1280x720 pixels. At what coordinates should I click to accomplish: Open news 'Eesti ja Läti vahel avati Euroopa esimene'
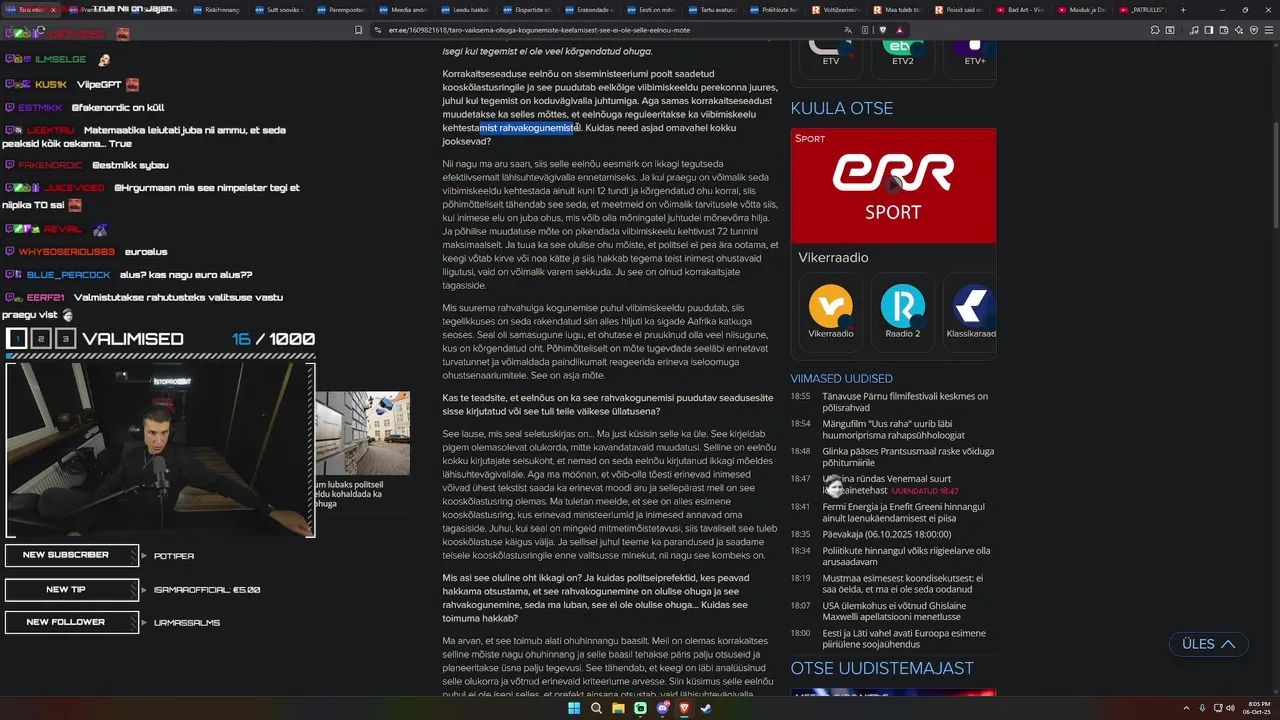904,639
